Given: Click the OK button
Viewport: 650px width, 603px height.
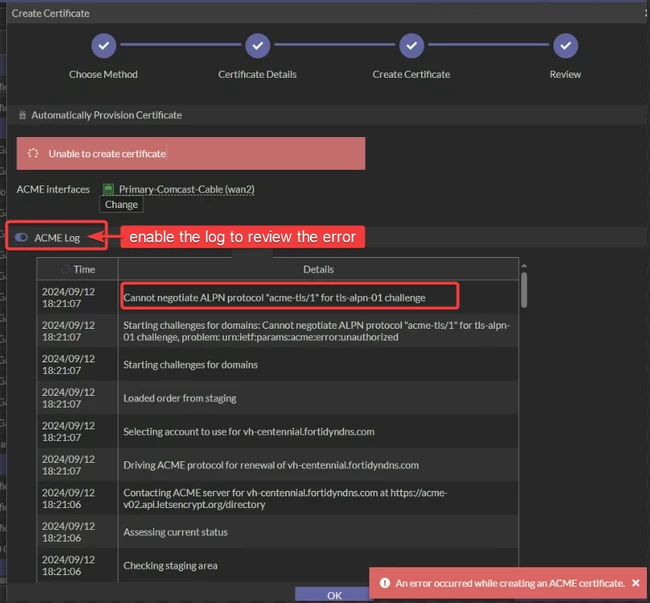Looking at the screenshot, I should click(x=334, y=595).
